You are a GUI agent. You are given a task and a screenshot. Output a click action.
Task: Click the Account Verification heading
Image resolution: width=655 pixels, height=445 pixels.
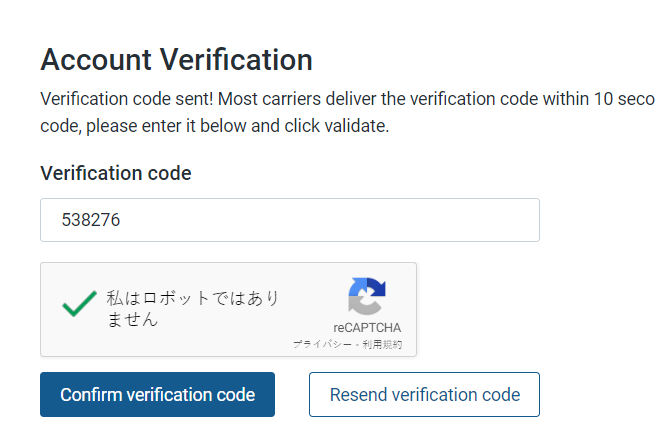[176, 59]
